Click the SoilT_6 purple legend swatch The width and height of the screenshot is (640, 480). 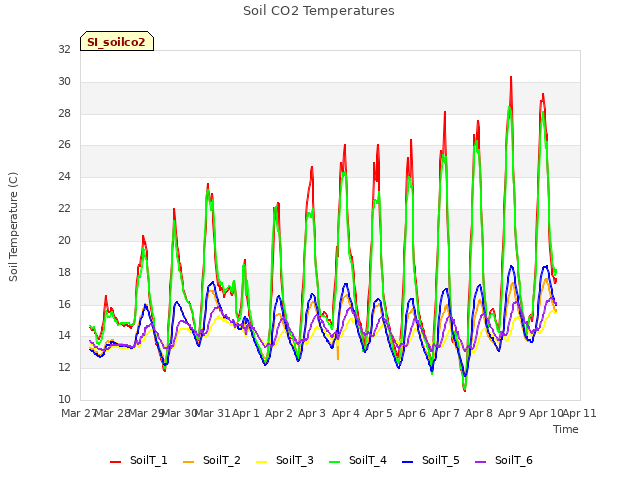(x=481, y=462)
